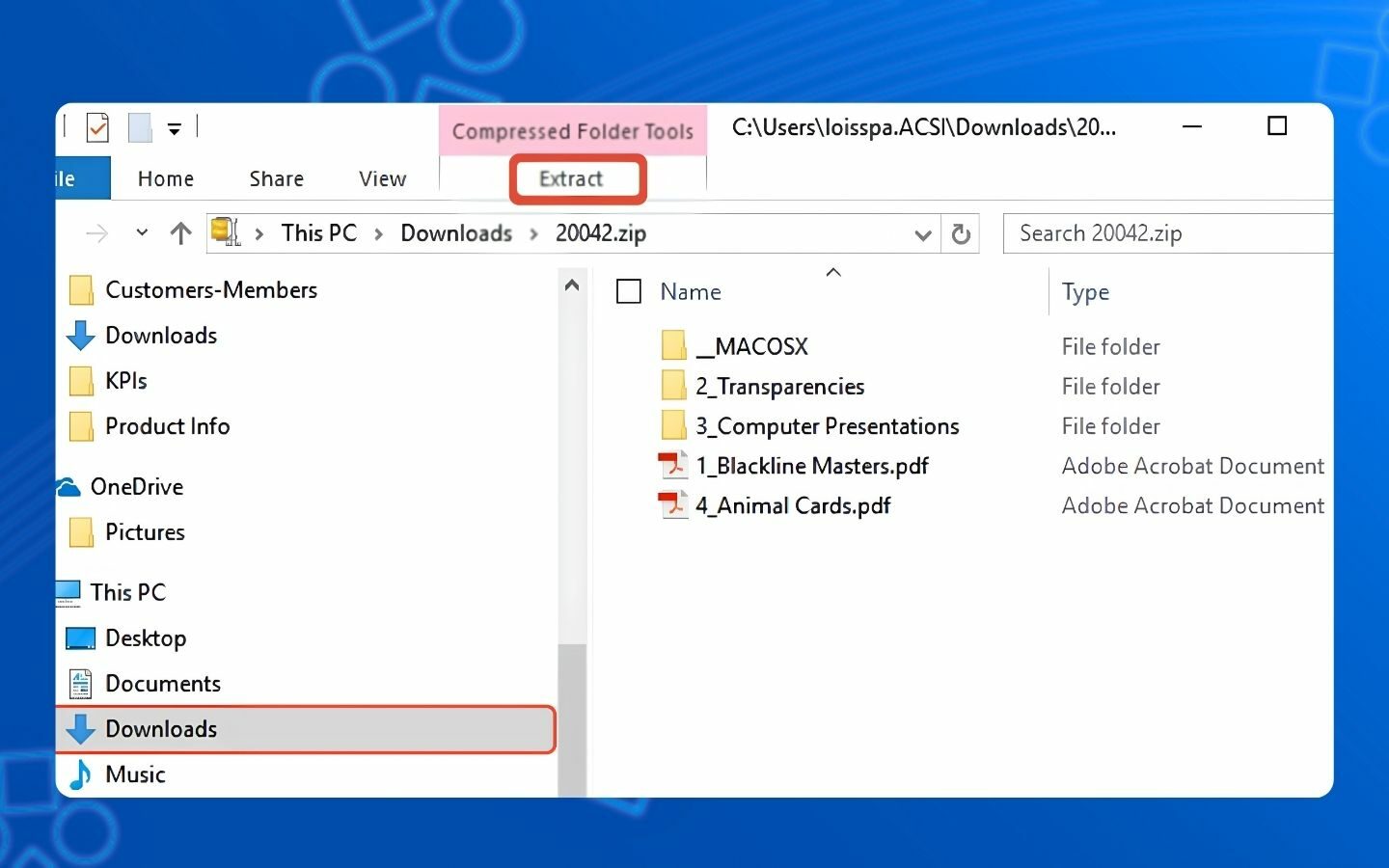Expand the chevron before This PC in breadcrumb
This screenshot has height=868, width=1389.
(259, 234)
